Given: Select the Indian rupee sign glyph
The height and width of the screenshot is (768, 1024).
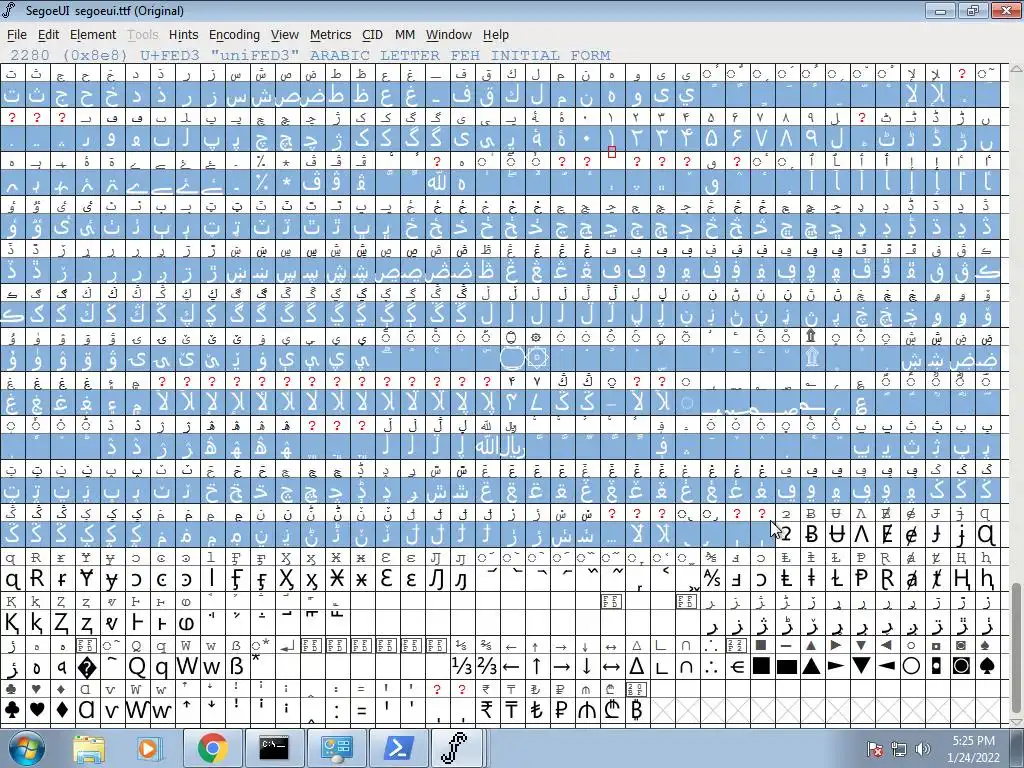Looking at the screenshot, I should pos(487,709).
